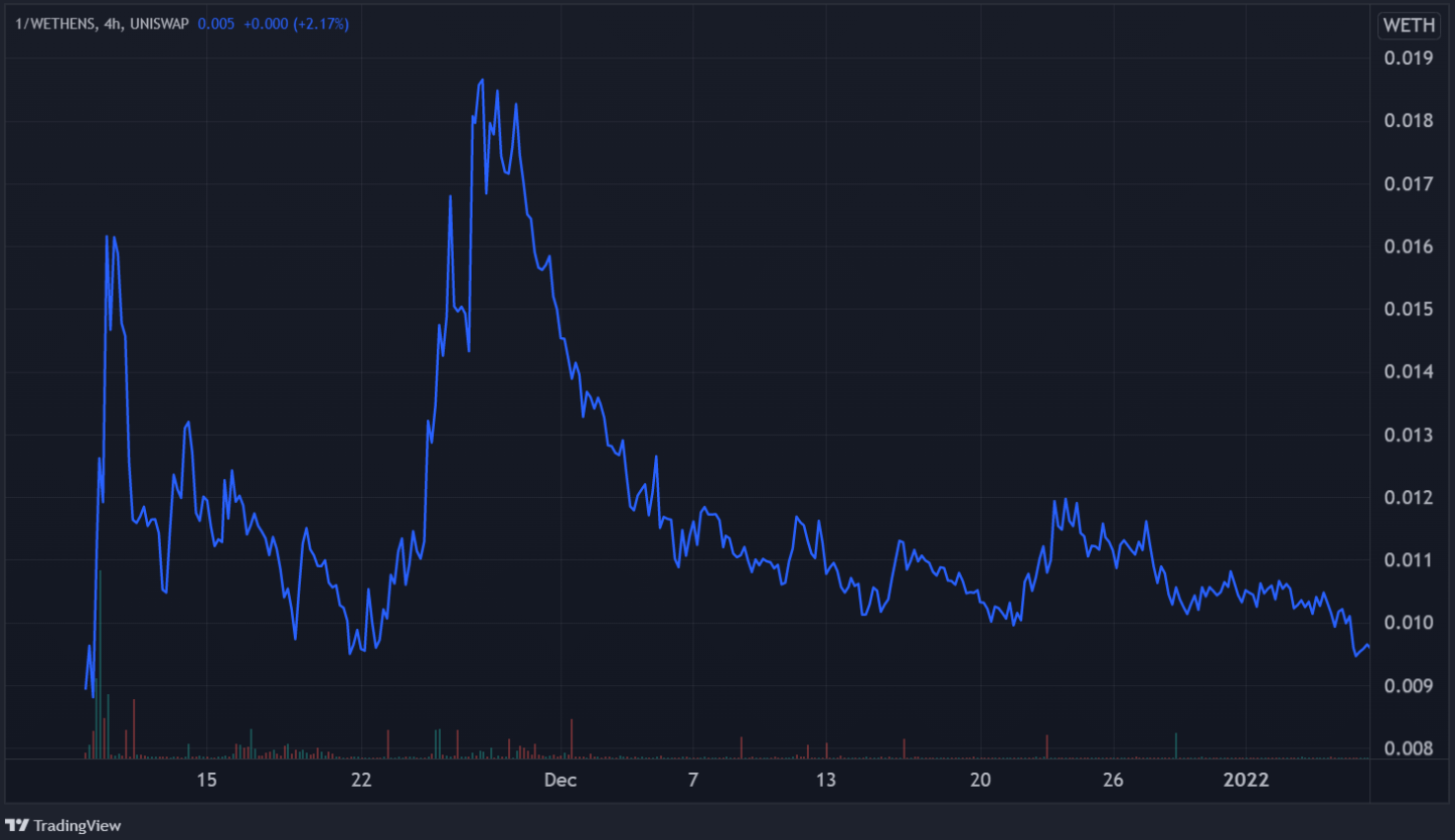Click the 0.005 current price value
This screenshot has width=1455, height=840.
click(x=216, y=24)
